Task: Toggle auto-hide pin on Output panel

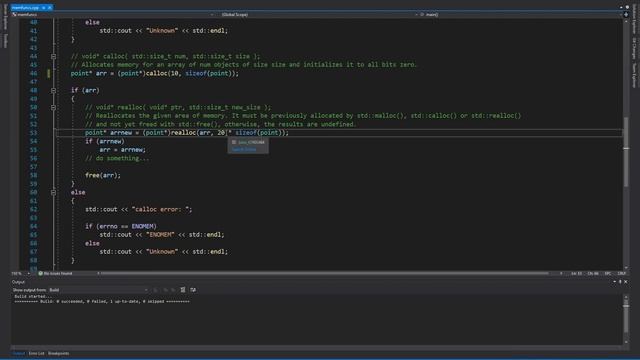Action: (620, 282)
